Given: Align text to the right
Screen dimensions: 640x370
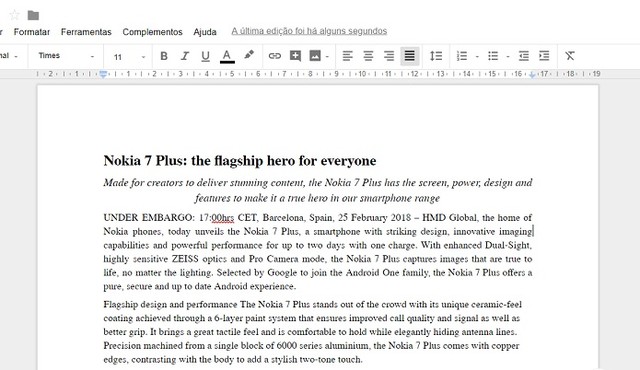Looking at the screenshot, I should (389, 56).
